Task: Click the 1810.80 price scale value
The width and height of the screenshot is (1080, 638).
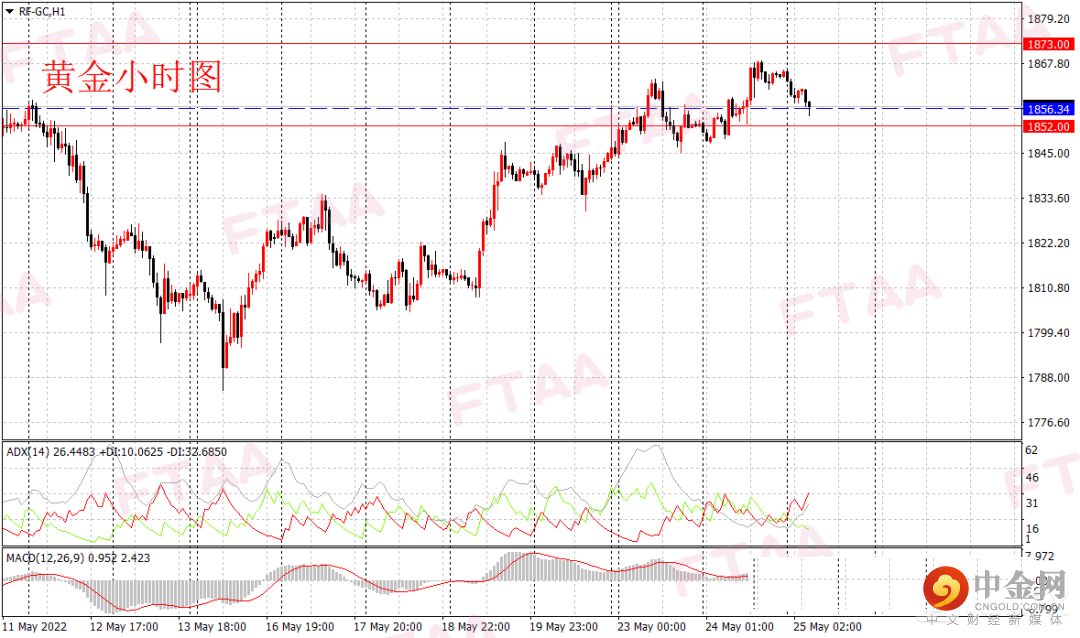Action: coord(1048,287)
